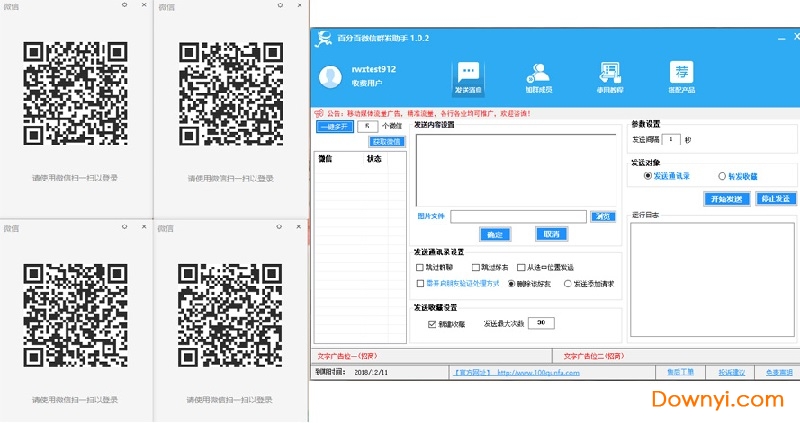Viewport: 800px width, 423px height.
Task: Click the 浏览 browse button
Action: [603, 216]
